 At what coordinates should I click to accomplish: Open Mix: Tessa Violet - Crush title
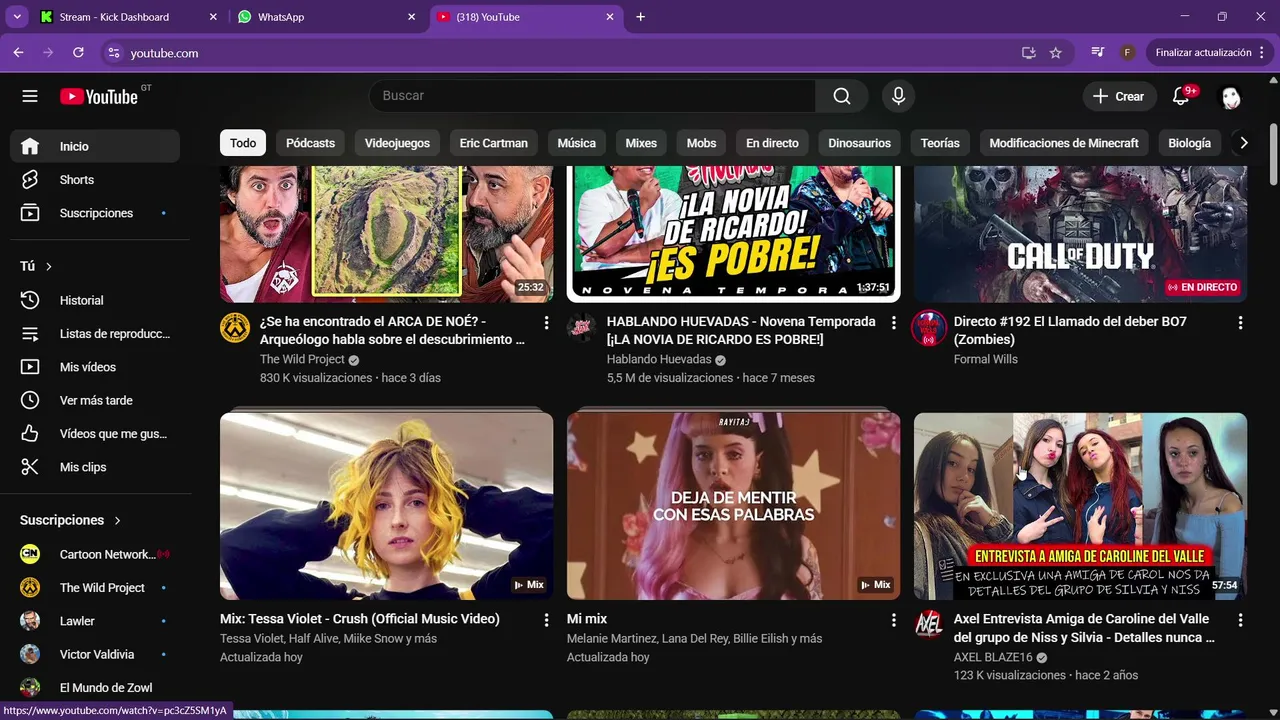click(x=360, y=619)
